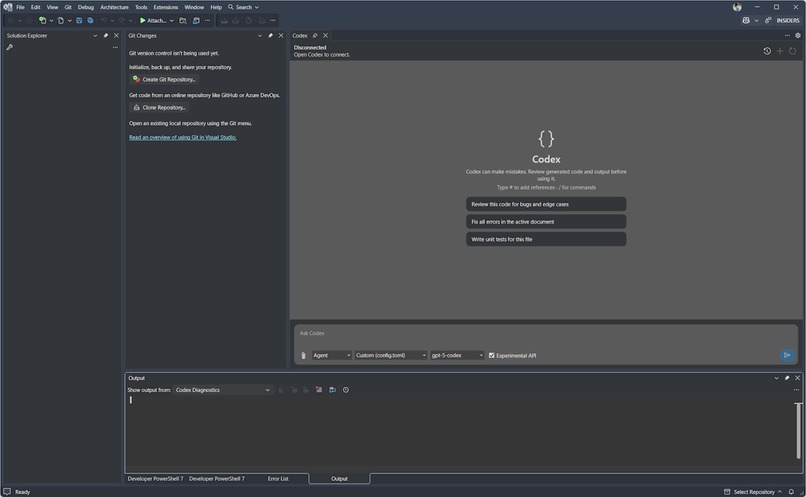Image resolution: width=806 pixels, height=497 pixels.
Task: Click the new project toolbar icon
Action: pyautogui.click(x=42, y=21)
